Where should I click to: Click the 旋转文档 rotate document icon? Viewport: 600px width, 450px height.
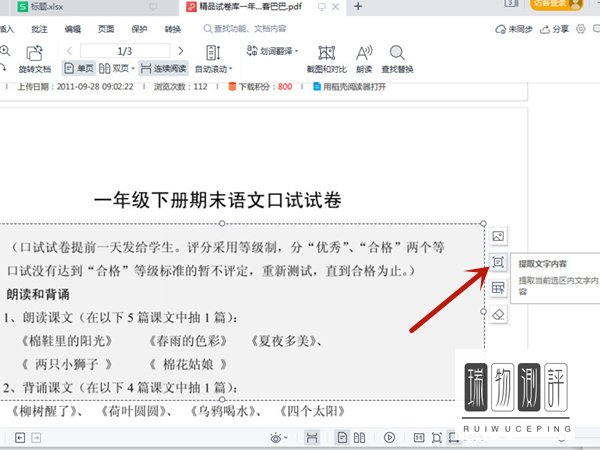(x=34, y=53)
